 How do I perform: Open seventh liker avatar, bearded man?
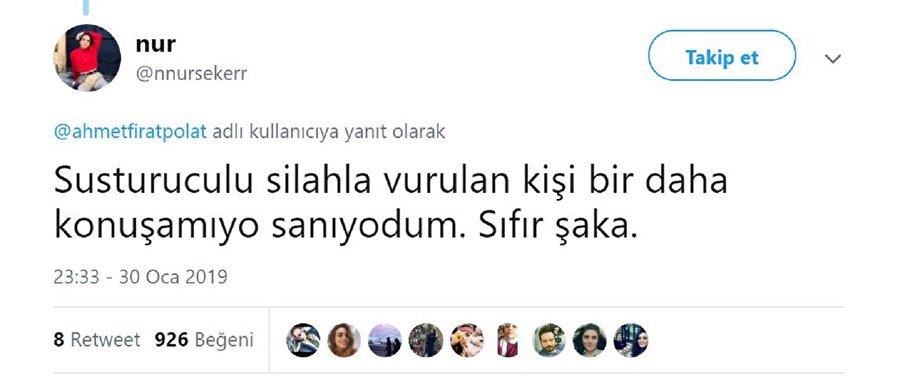pyautogui.click(x=549, y=340)
